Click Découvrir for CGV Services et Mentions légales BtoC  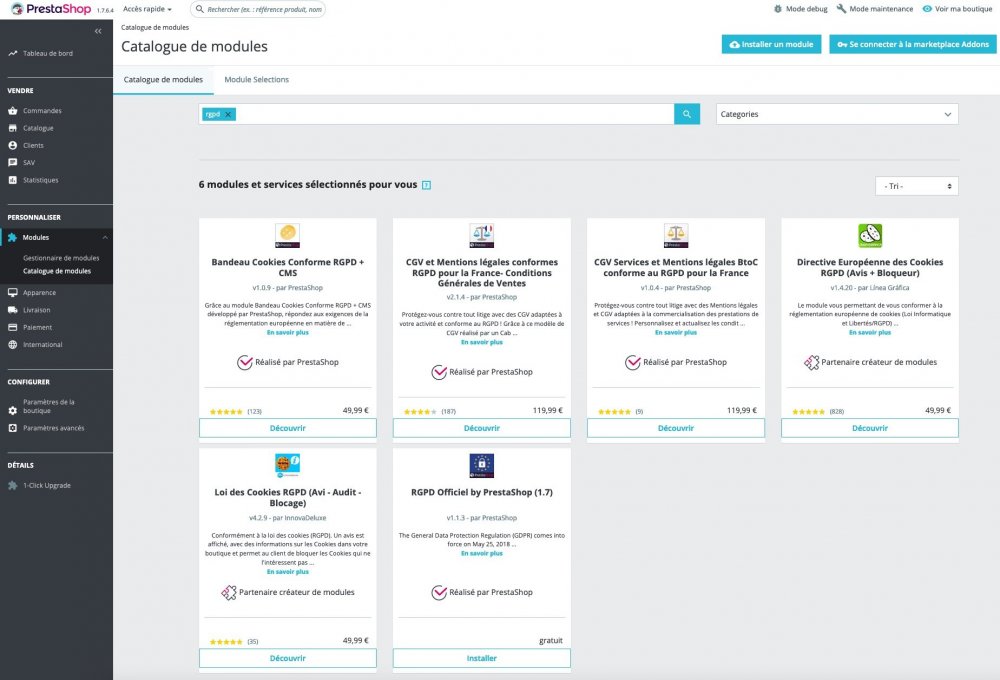pos(675,428)
